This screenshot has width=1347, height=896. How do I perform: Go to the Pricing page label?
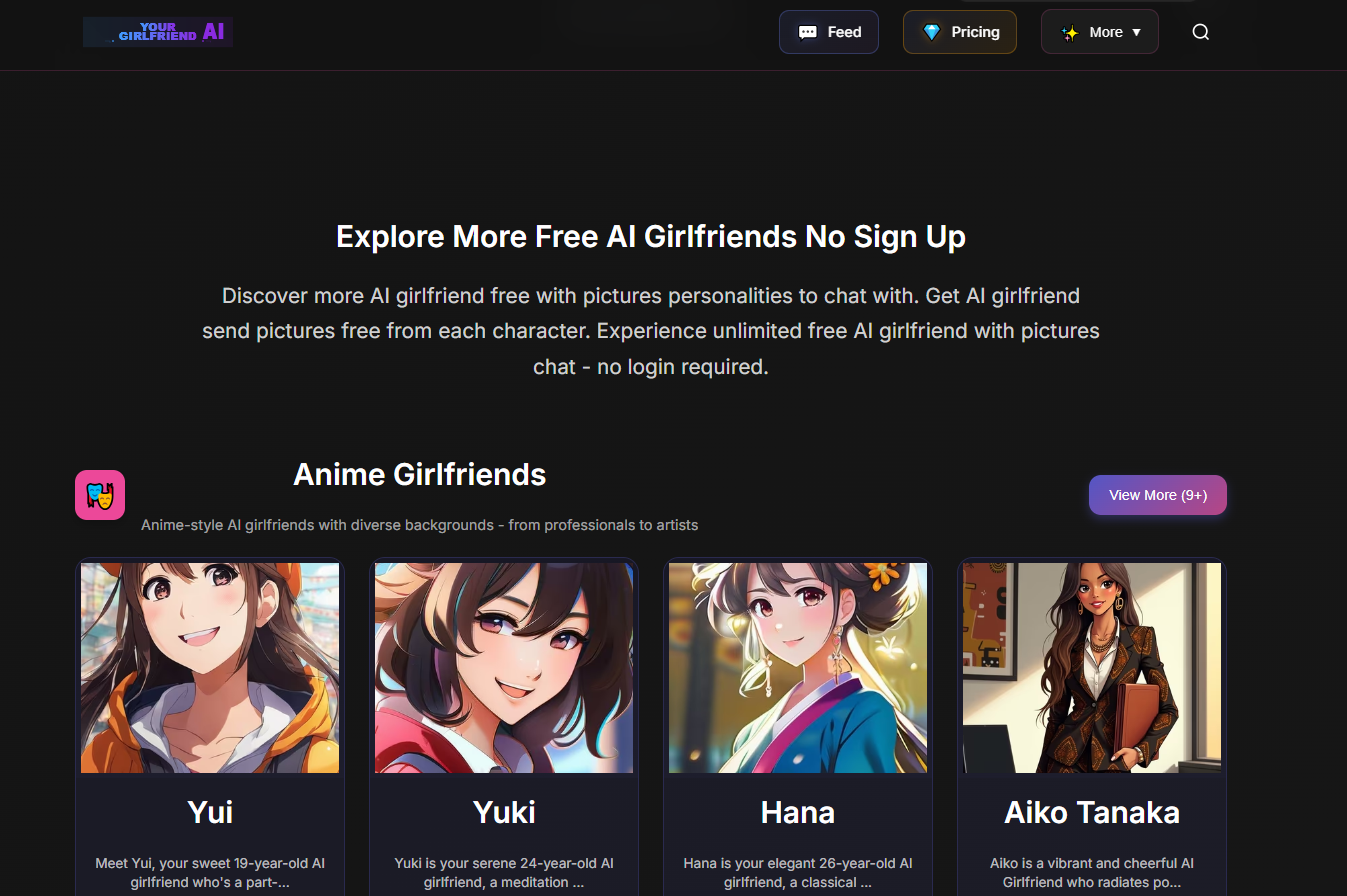[x=975, y=32]
